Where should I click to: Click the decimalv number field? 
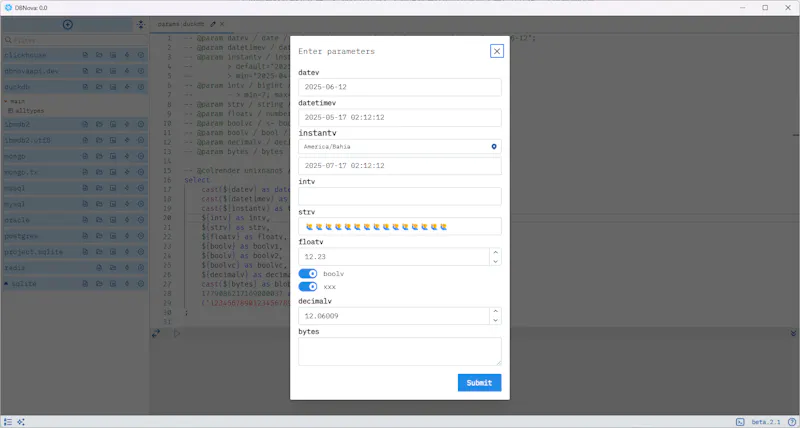394,316
